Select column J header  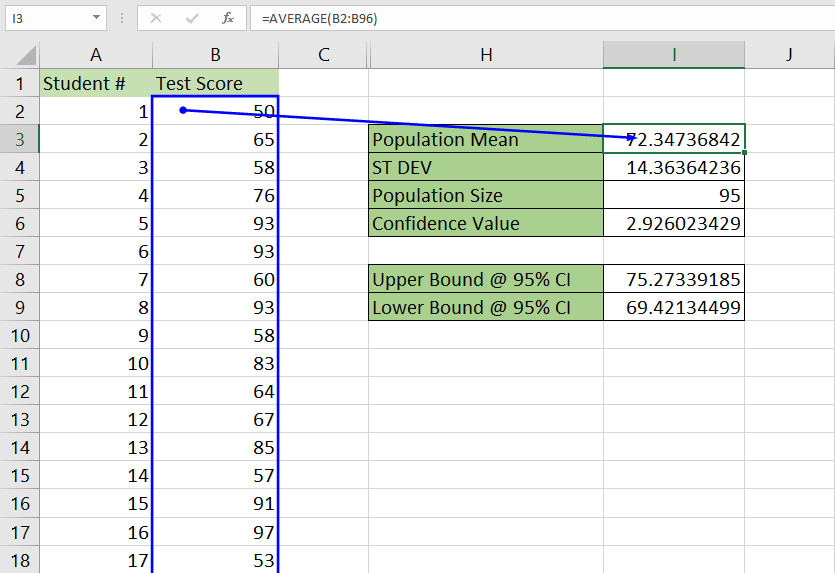[x=789, y=55]
